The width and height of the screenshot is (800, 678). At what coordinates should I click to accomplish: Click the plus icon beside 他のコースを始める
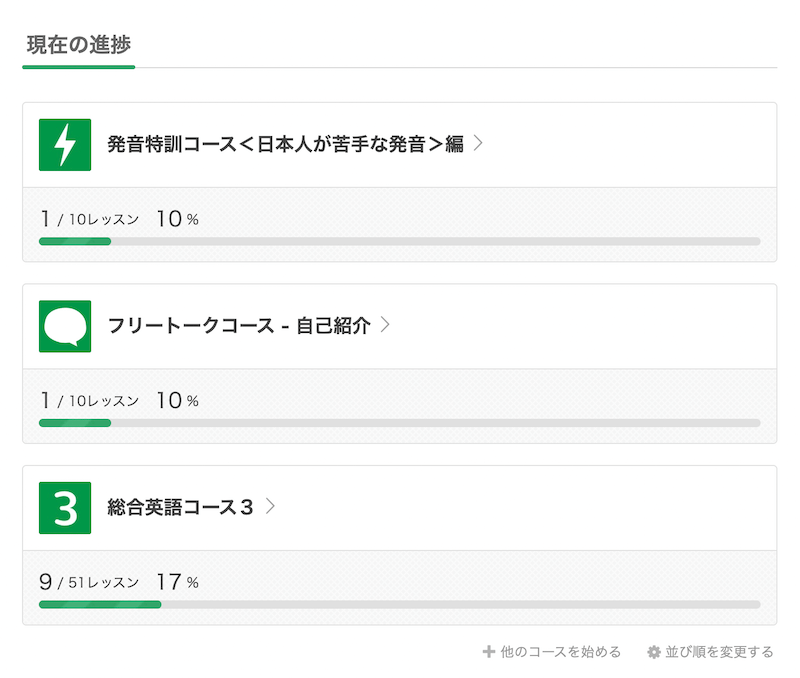click(489, 651)
